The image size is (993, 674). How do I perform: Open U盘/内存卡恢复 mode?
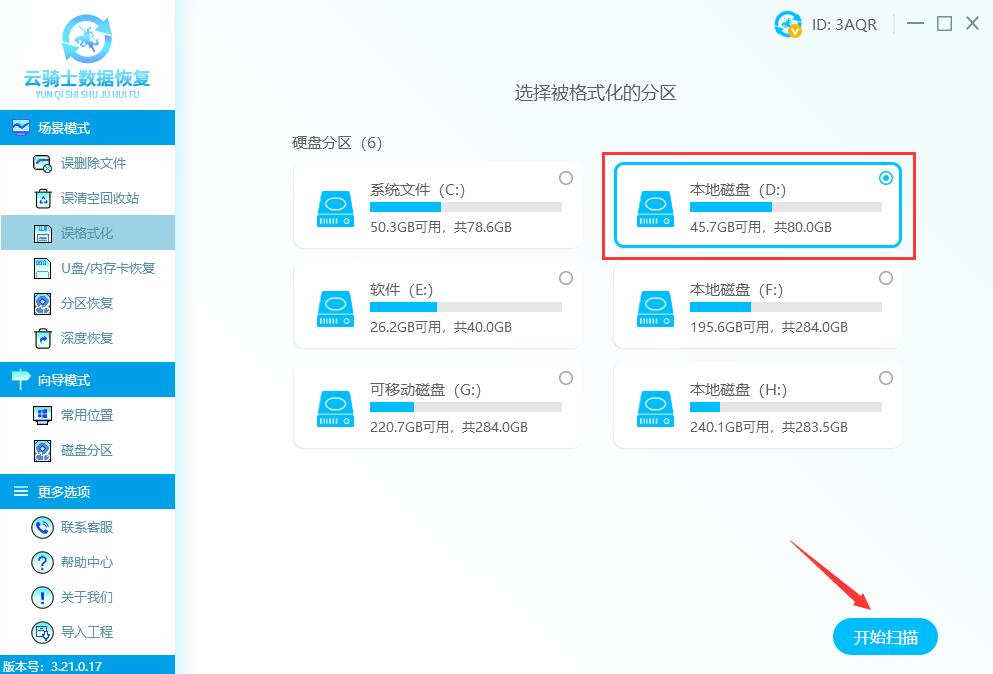(87, 268)
